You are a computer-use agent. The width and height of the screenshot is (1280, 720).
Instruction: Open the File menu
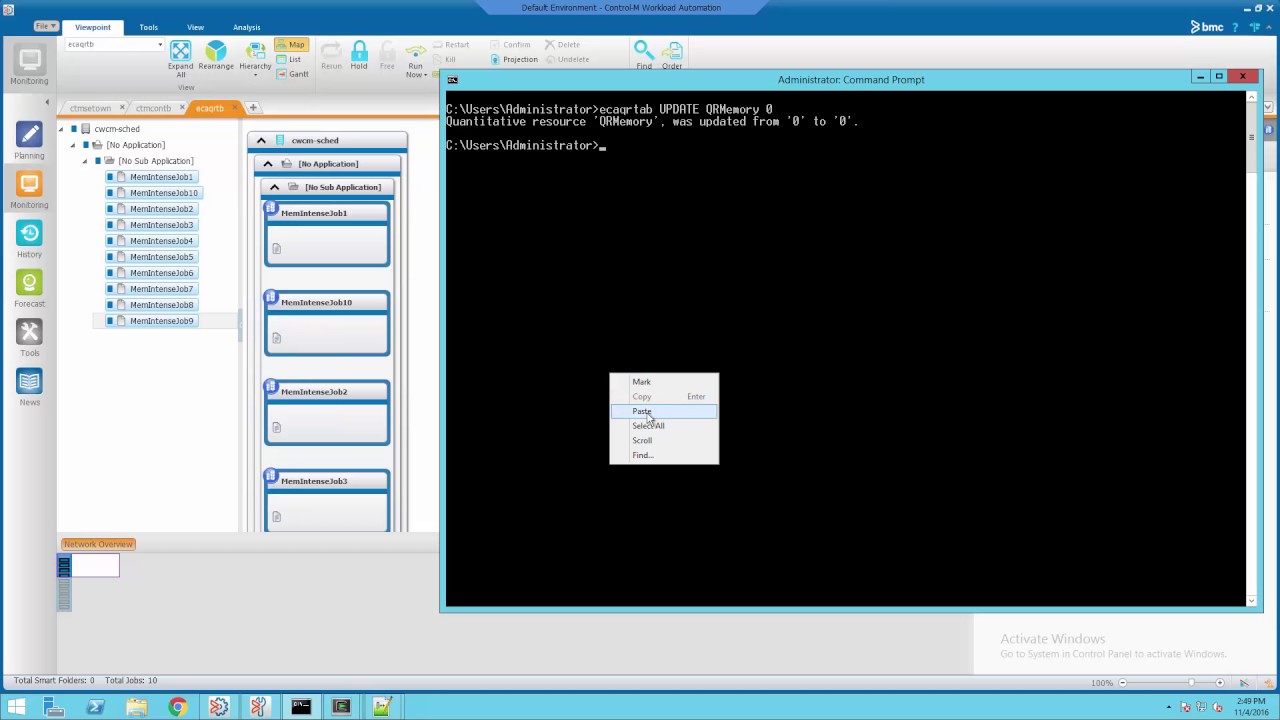tap(45, 26)
